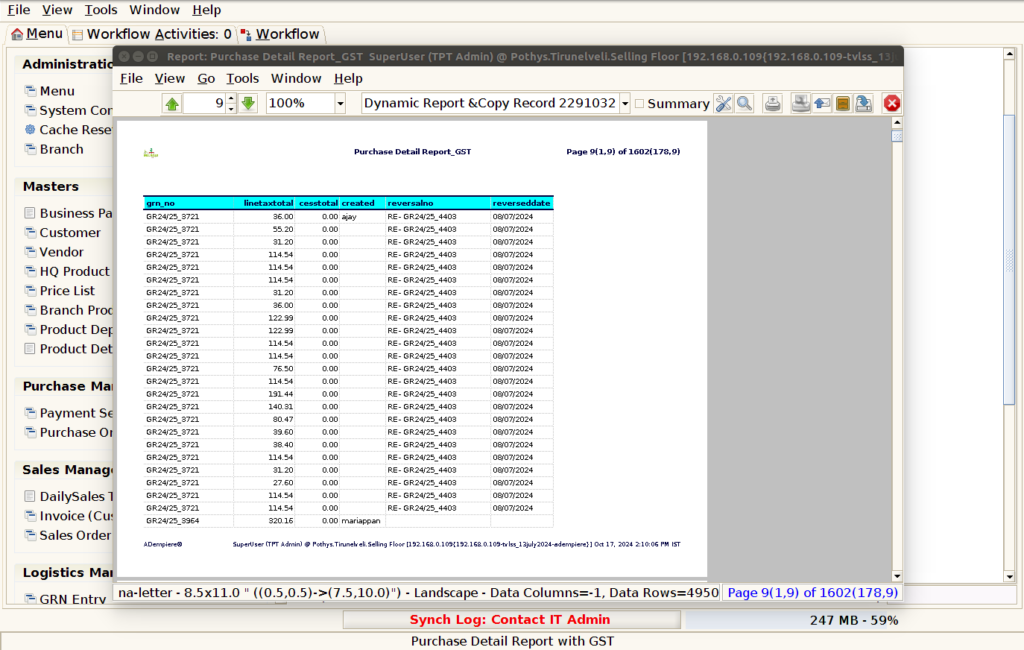
Task: Click the created value 'mariappan'
Action: coord(360,521)
